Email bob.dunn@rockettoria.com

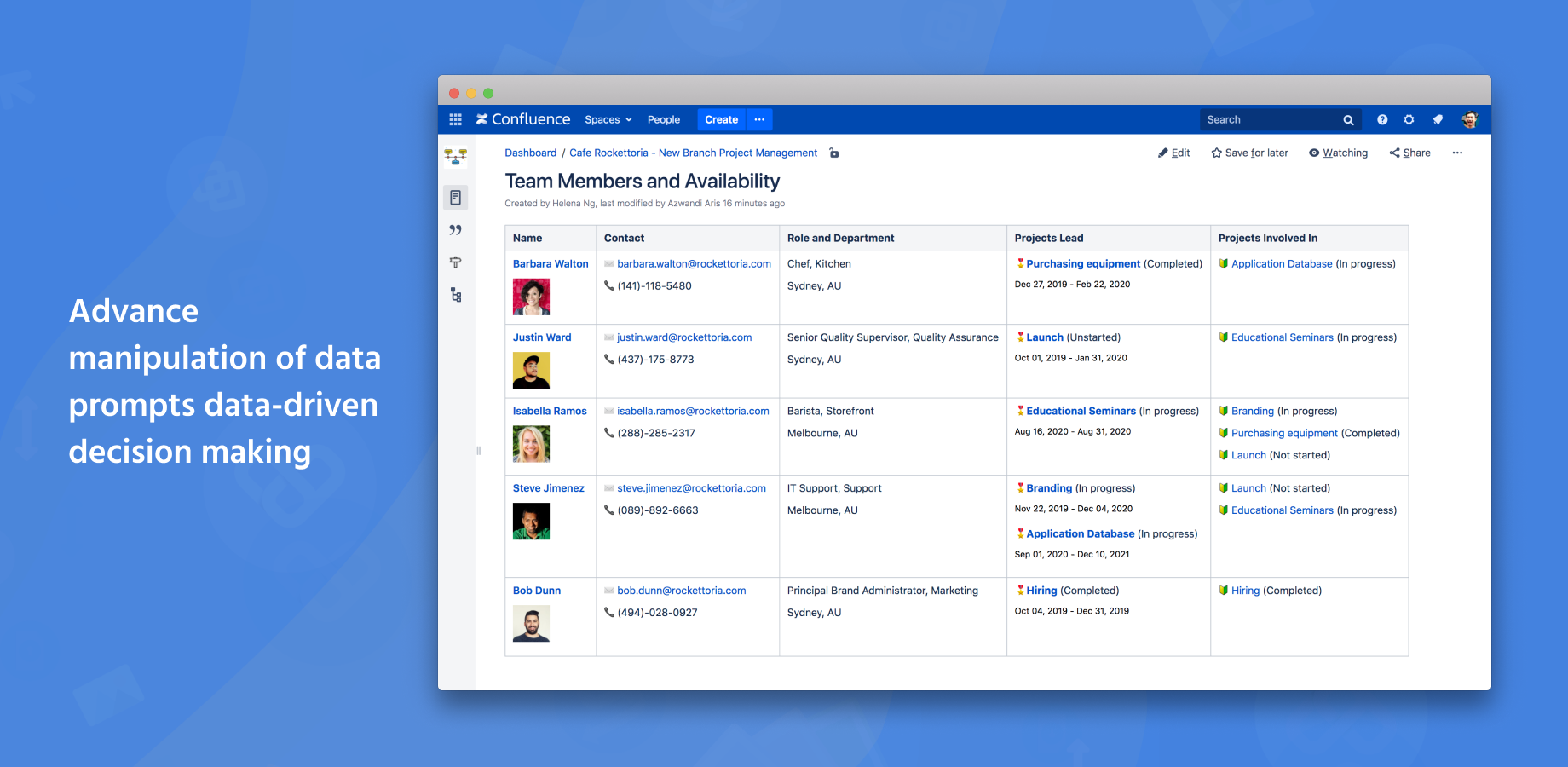point(682,591)
